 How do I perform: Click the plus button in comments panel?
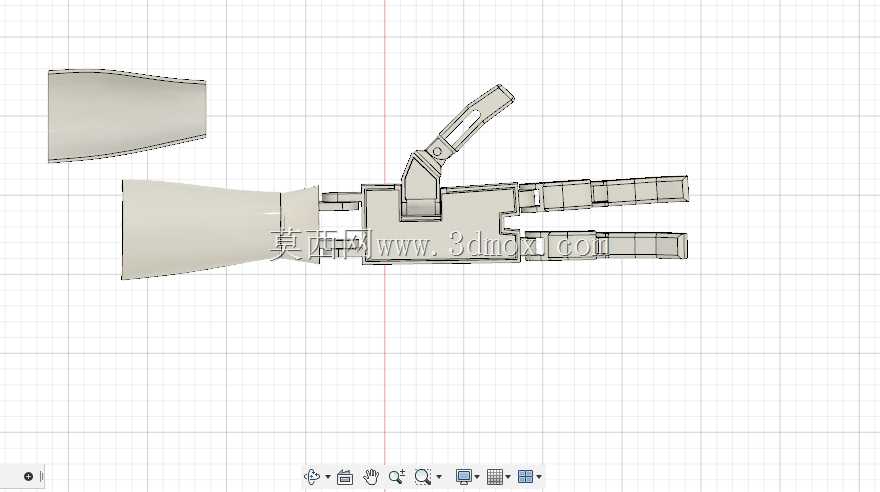click(29, 477)
